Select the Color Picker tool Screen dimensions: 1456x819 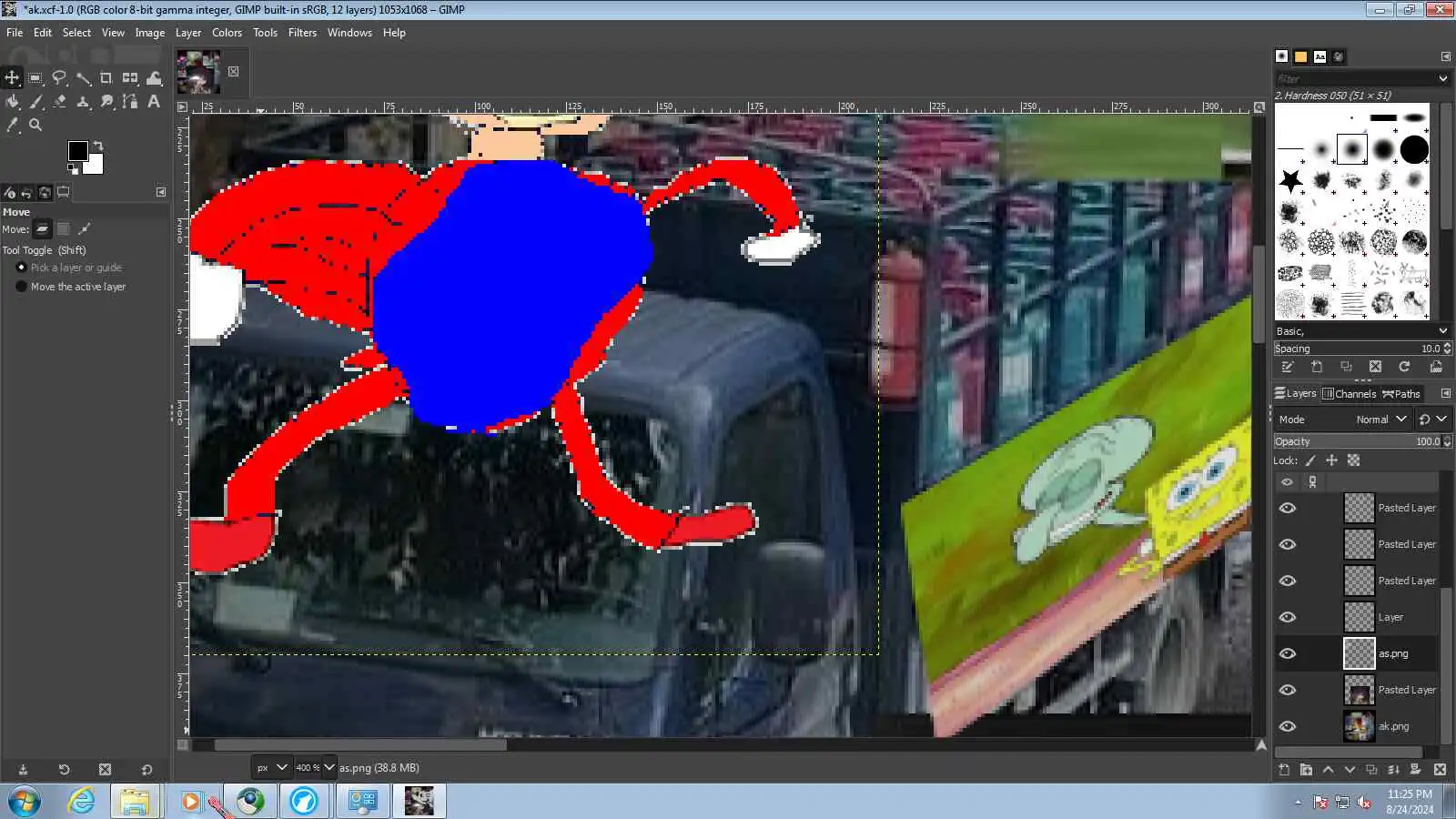[12, 126]
